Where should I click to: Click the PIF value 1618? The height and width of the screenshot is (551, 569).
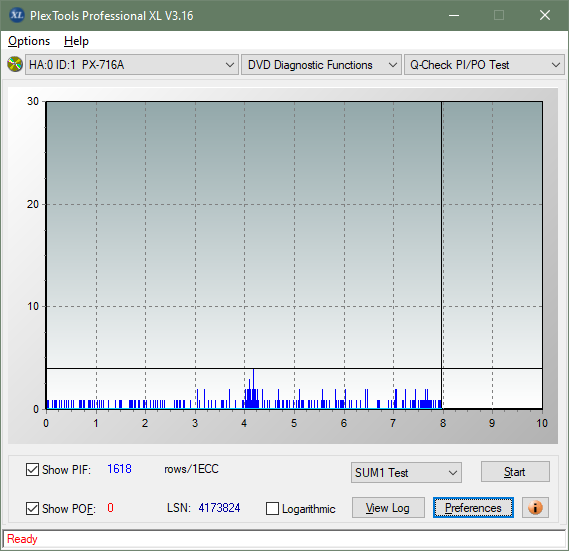(x=119, y=469)
